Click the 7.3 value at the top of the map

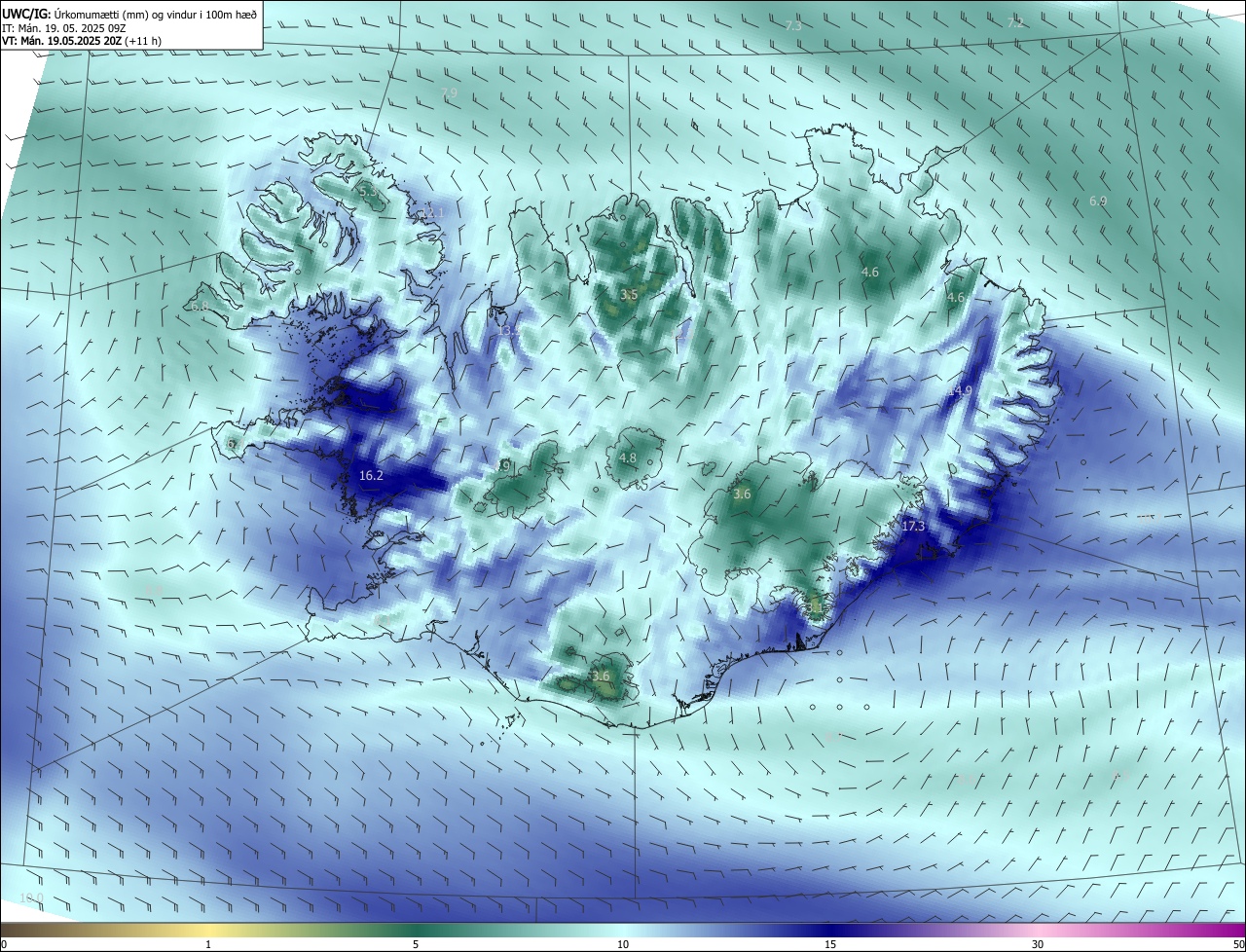(x=793, y=25)
